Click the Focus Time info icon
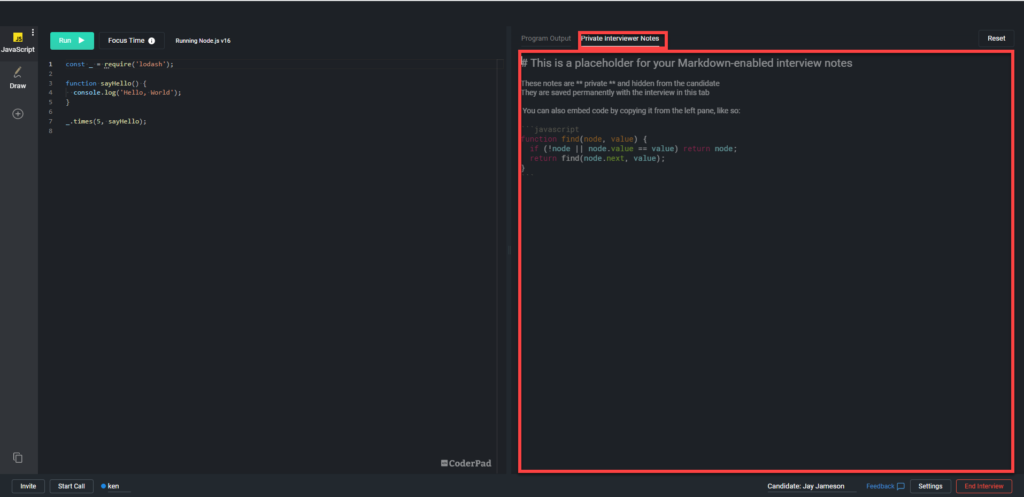Viewport: 1024px width, 497px height. click(x=152, y=40)
